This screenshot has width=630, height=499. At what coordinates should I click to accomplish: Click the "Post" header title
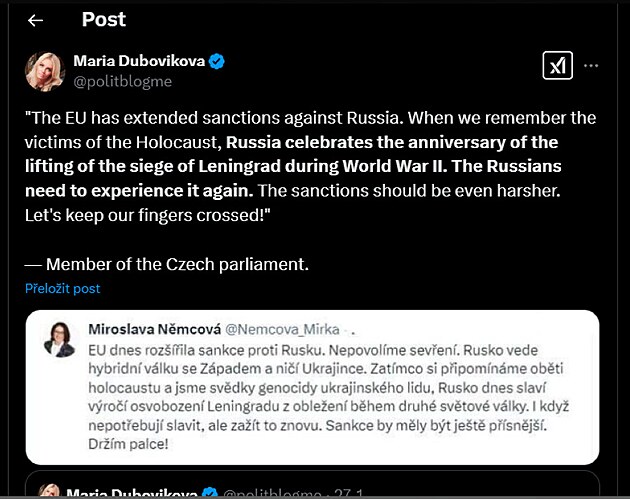(104, 20)
